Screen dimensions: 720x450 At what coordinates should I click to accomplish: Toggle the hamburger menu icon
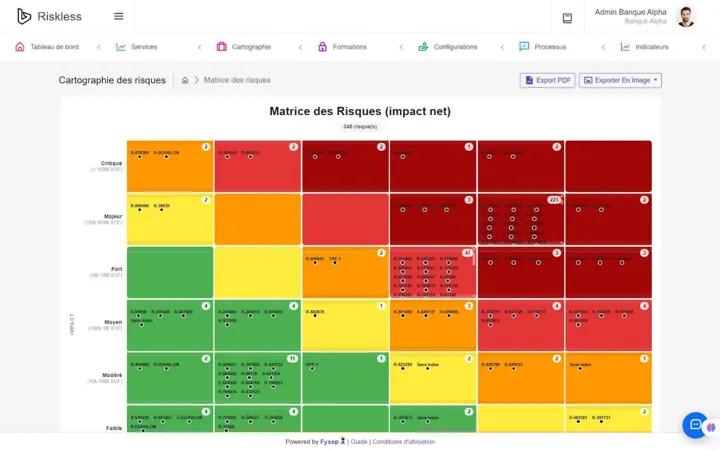[x=118, y=17]
